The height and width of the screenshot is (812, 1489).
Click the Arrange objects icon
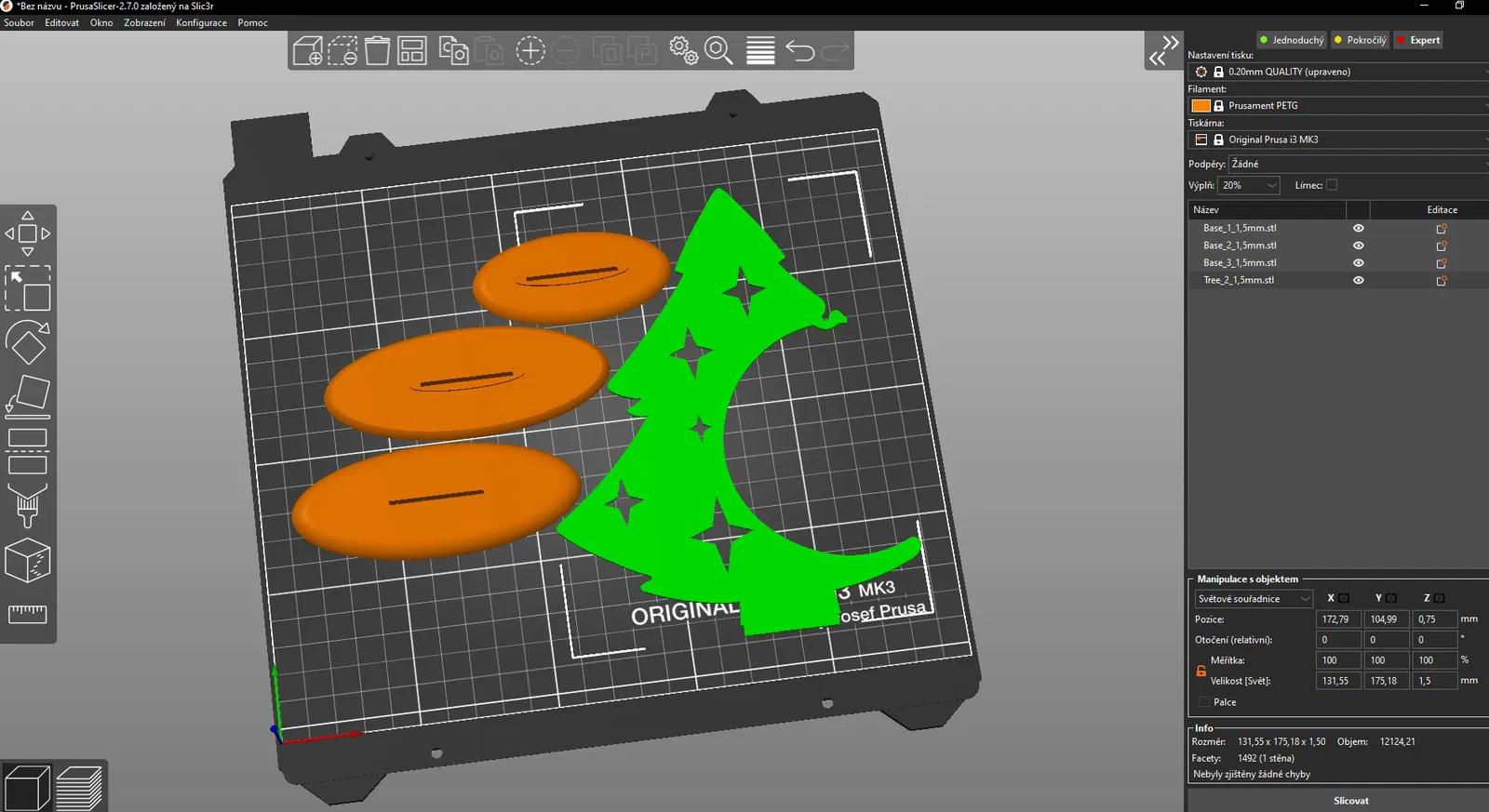(411, 50)
